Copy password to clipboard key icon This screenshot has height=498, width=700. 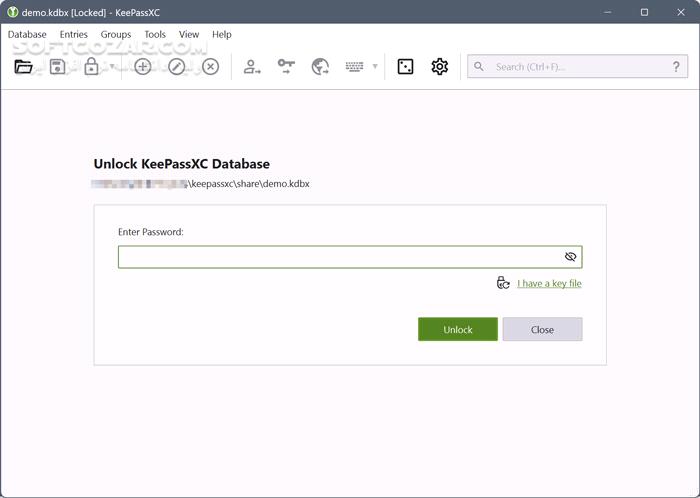[286, 66]
